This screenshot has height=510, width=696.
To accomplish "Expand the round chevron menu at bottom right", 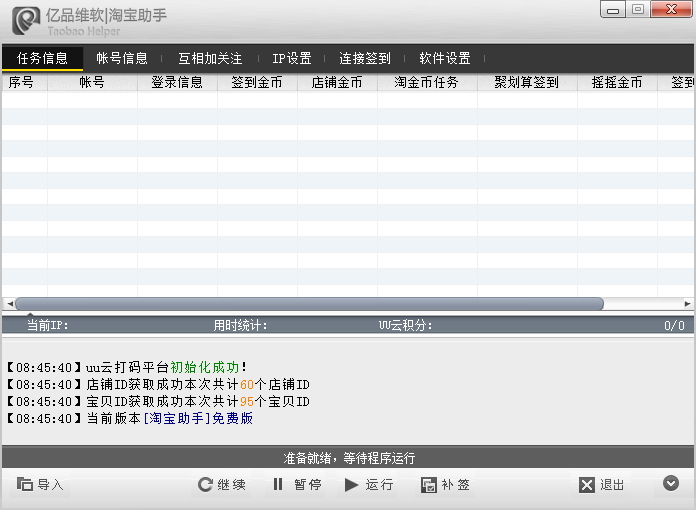I will [x=671, y=484].
